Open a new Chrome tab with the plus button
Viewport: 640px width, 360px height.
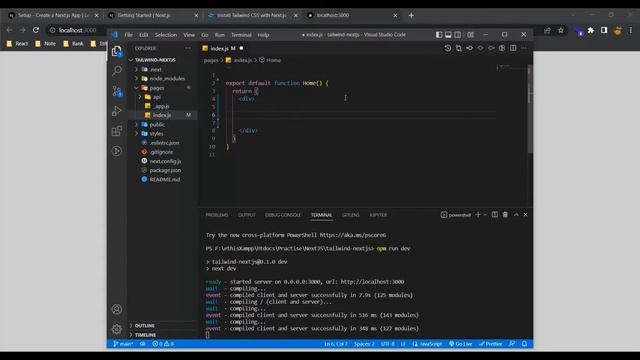point(411,16)
